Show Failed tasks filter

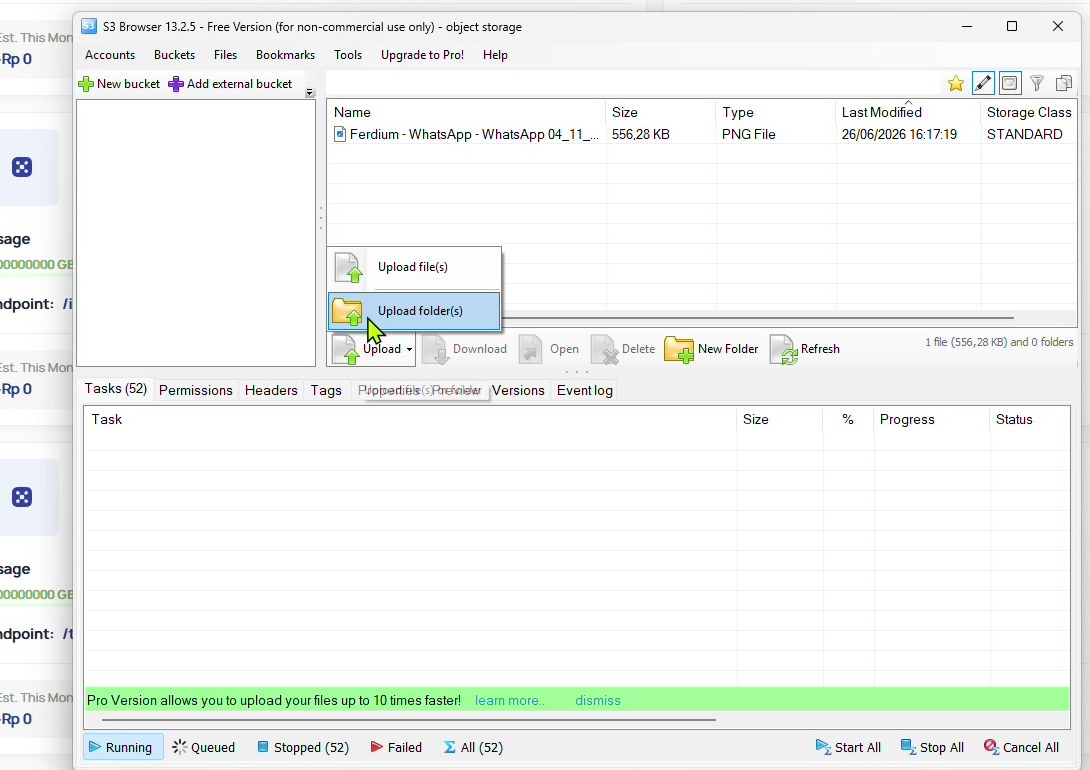tap(396, 748)
